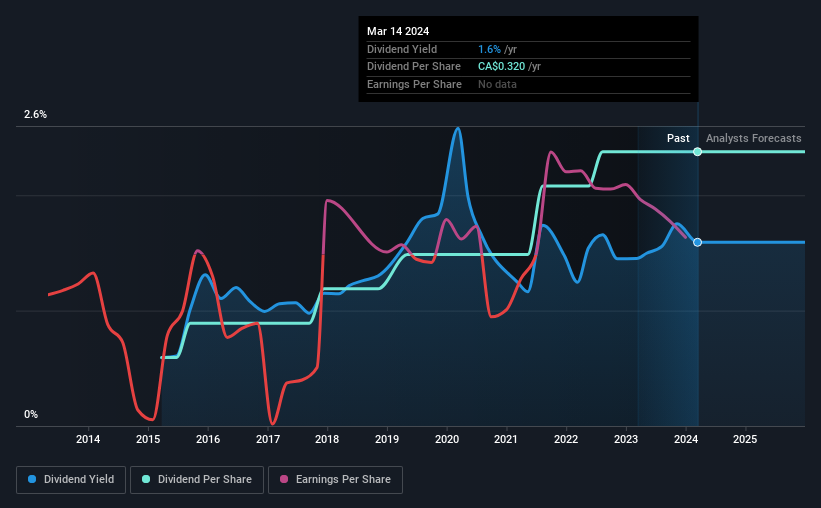Click the Past label above the chart
Image resolution: width=821 pixels, height=508 pixels.
(x=678, y=138)
